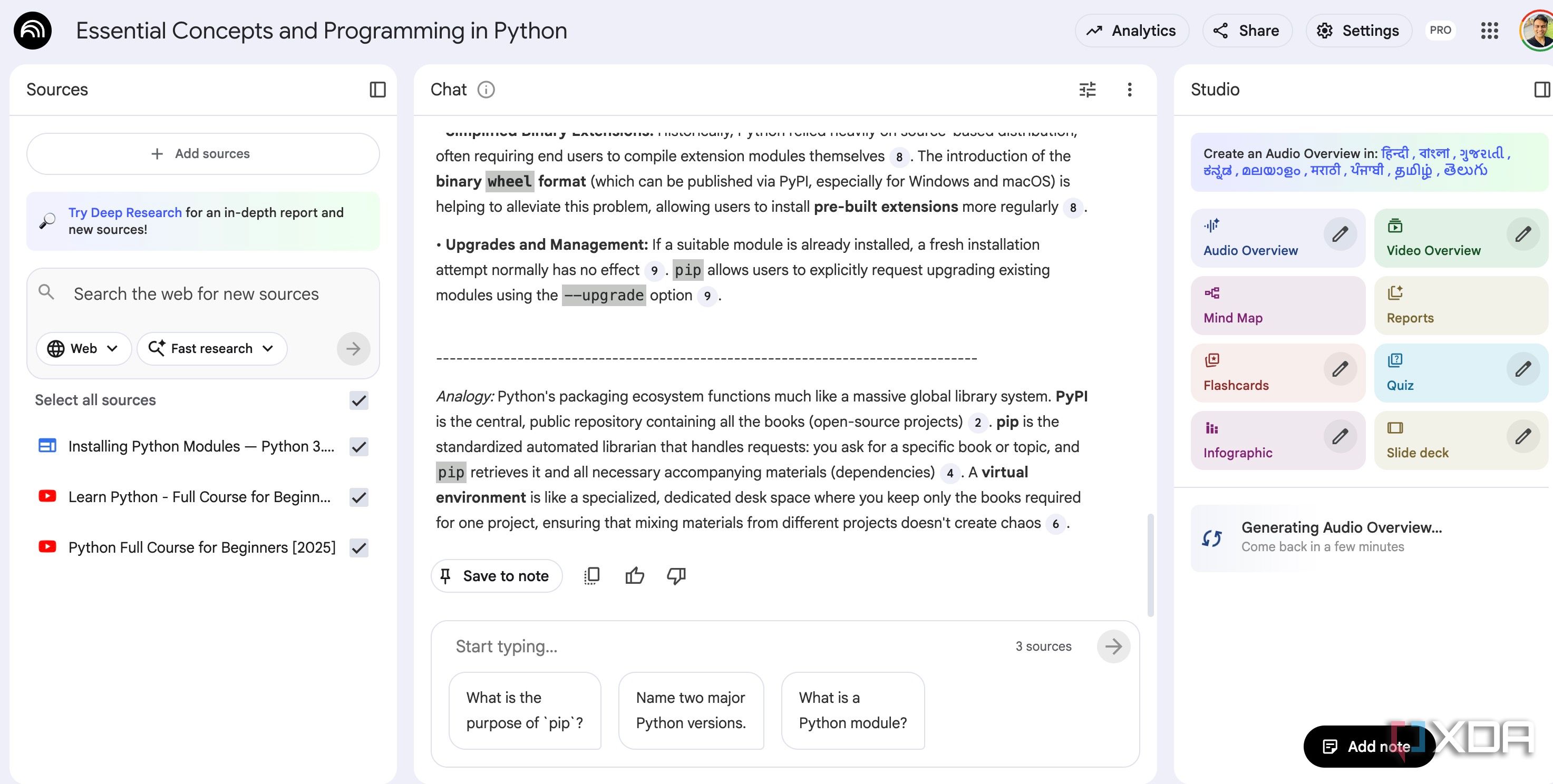1553x784 pixels.
Task: Open the user account avatar
Action: tap(1536, 31)
